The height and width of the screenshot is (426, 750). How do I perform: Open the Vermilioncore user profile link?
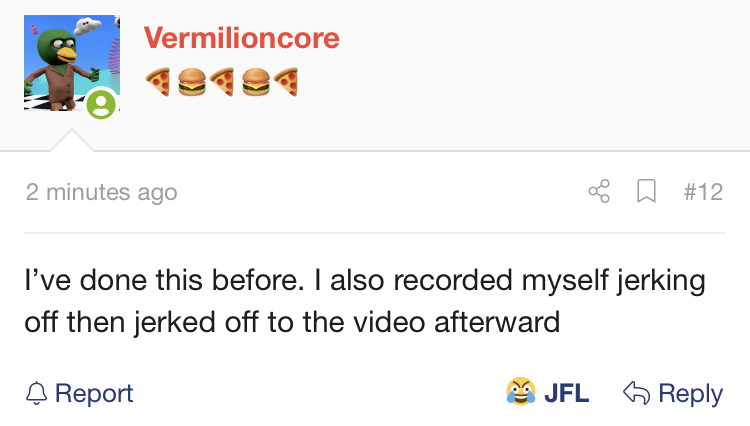[x=242, y=37]
